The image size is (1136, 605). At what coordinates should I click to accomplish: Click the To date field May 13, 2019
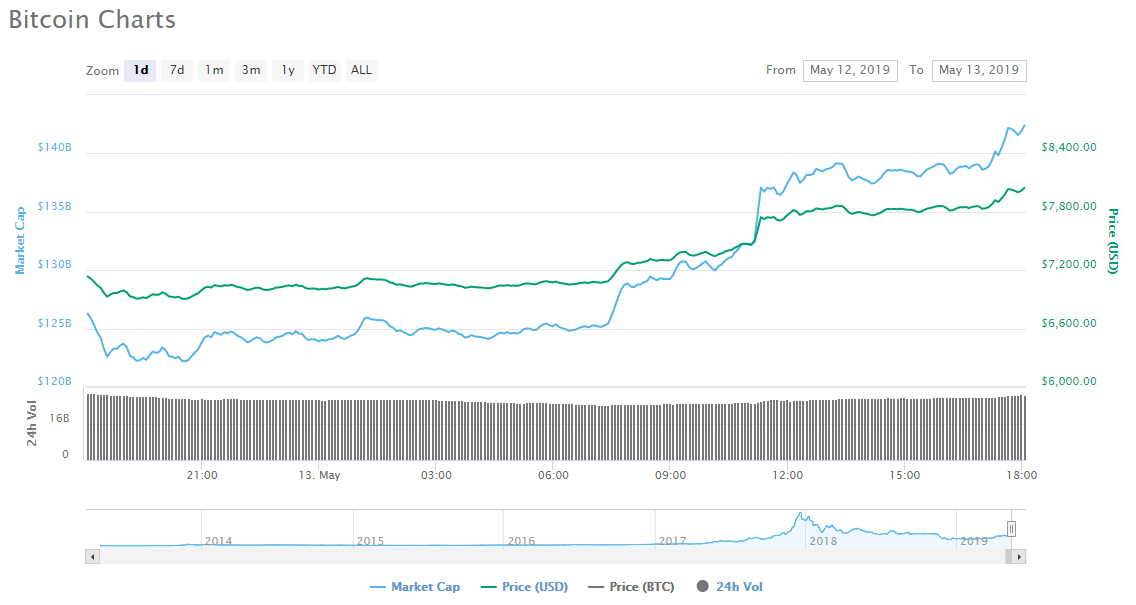(x=978, y=70)
